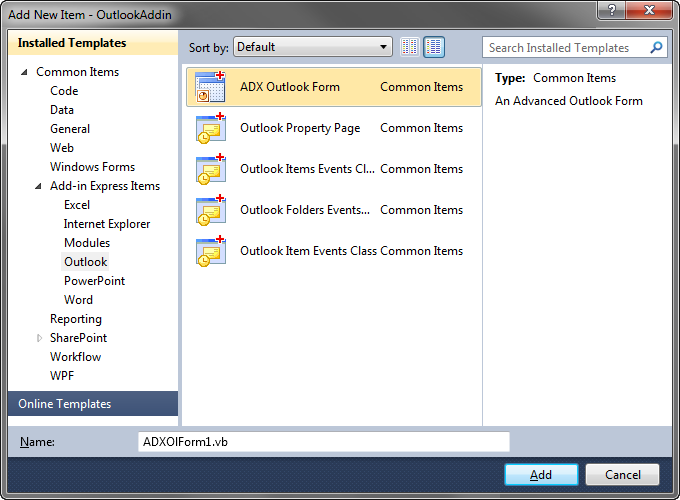Select the PowerPoint category
680x500 pixels.
pyautogui.click(x=95, y=281)
